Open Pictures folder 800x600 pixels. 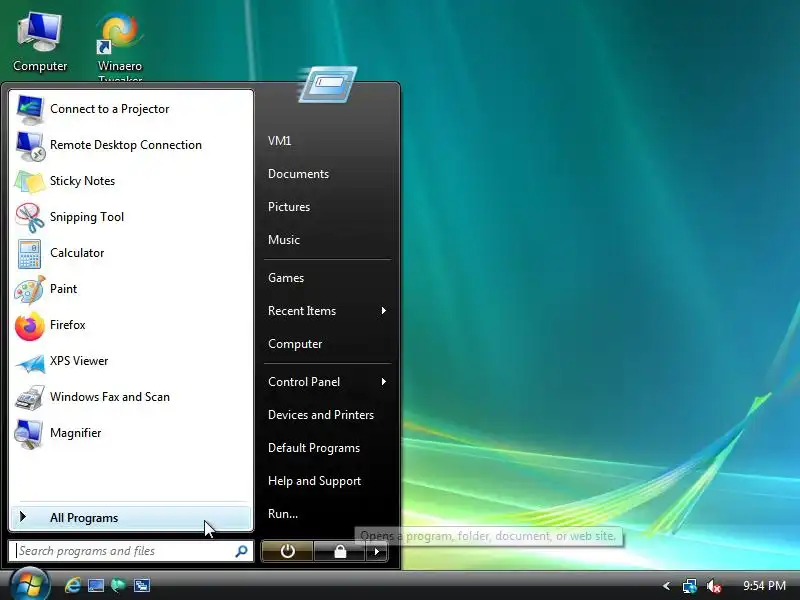289,207
